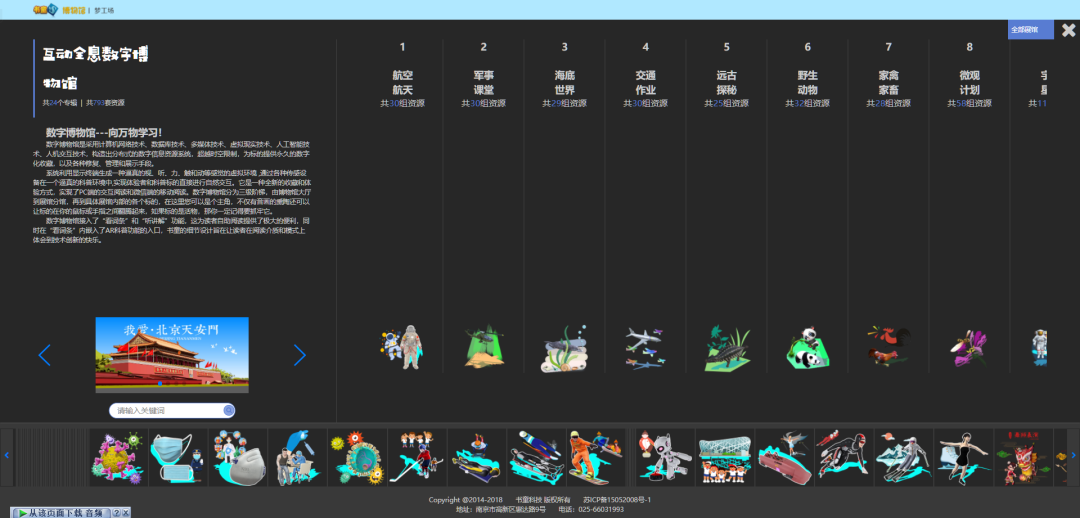Open the astronaut icon under 航空航天
Viewport: 1080px width, 518px height.
click(x=402, y=347)
